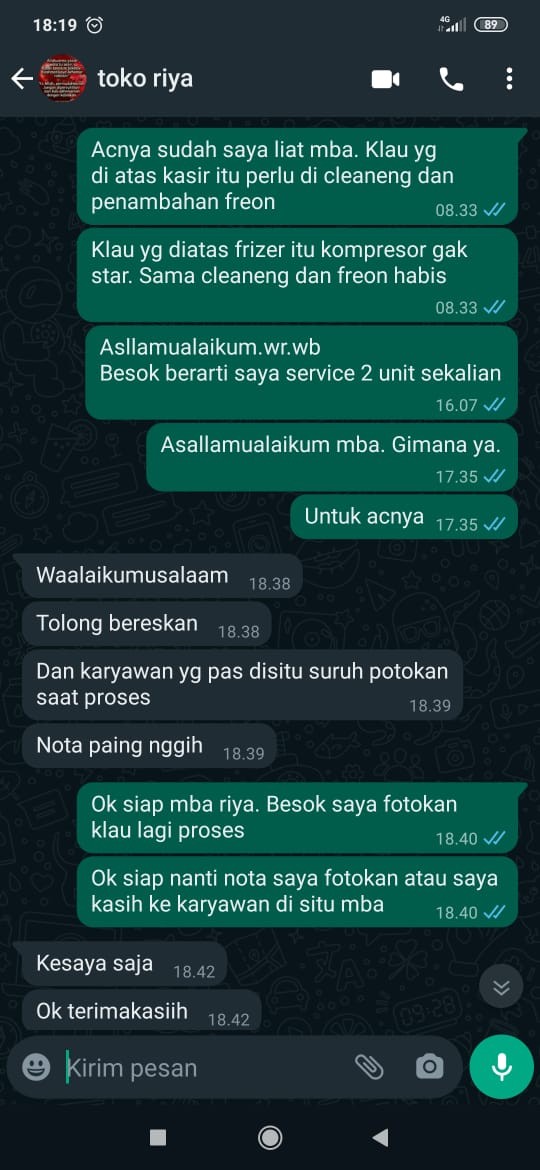Select the "Nota paing nggih" message bubble
This screenshot has height=1170, width=540.
click(149, 746)
